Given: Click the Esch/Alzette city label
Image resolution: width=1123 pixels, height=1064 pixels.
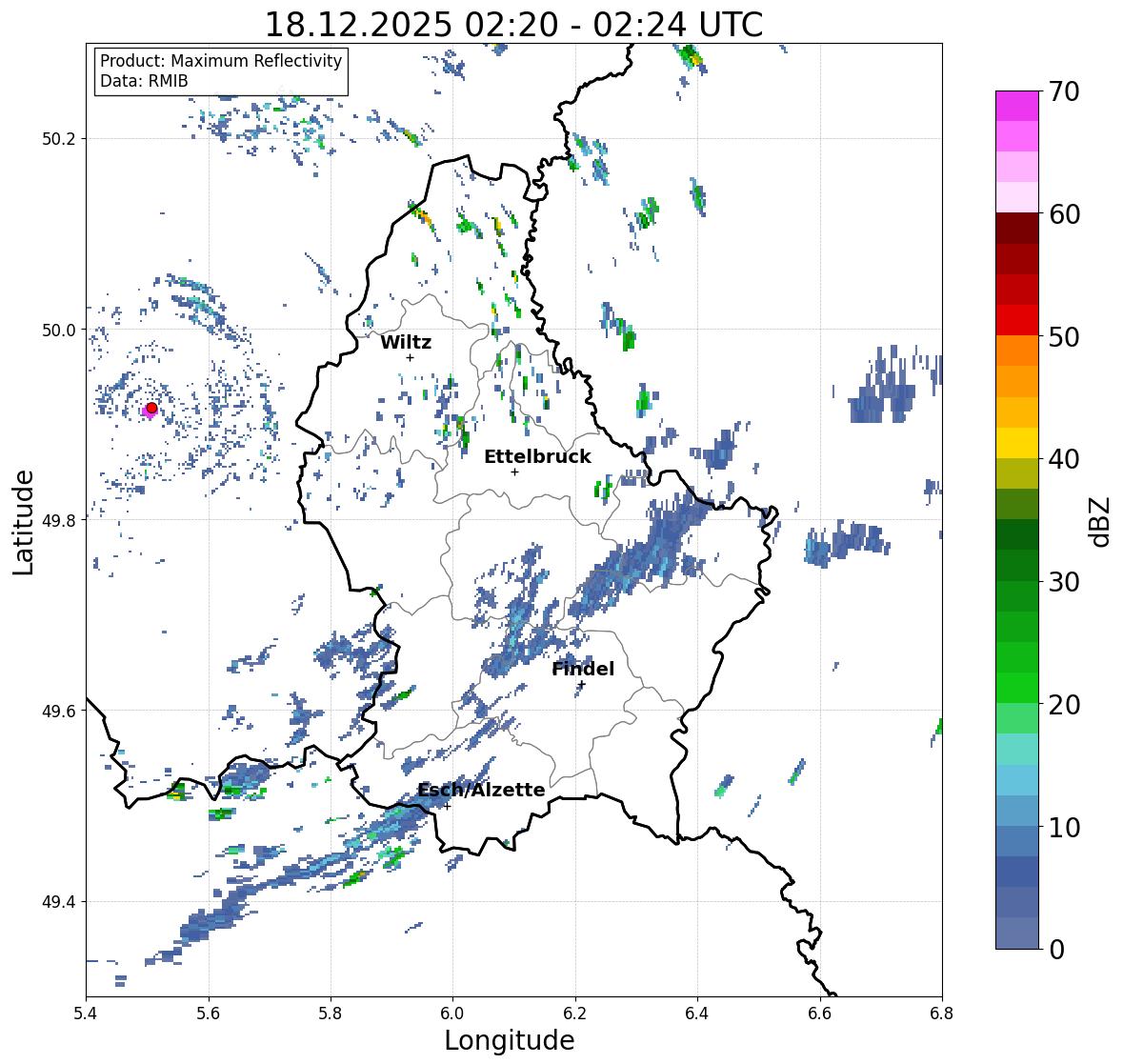Looking at the screenshot, I should (481, 790).
